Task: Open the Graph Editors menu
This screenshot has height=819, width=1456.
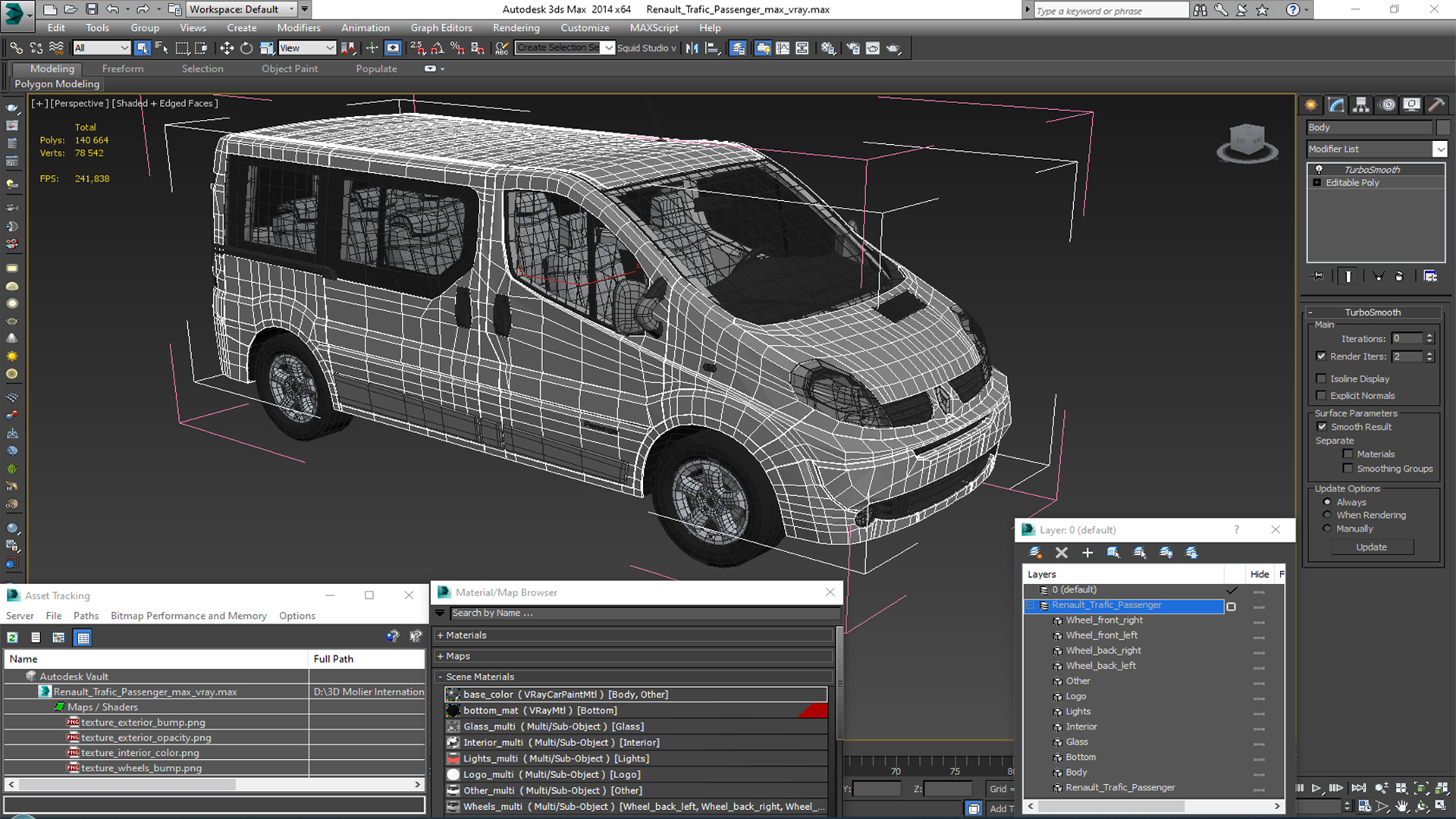Action: pyautogui.click(x=441, y=28)
